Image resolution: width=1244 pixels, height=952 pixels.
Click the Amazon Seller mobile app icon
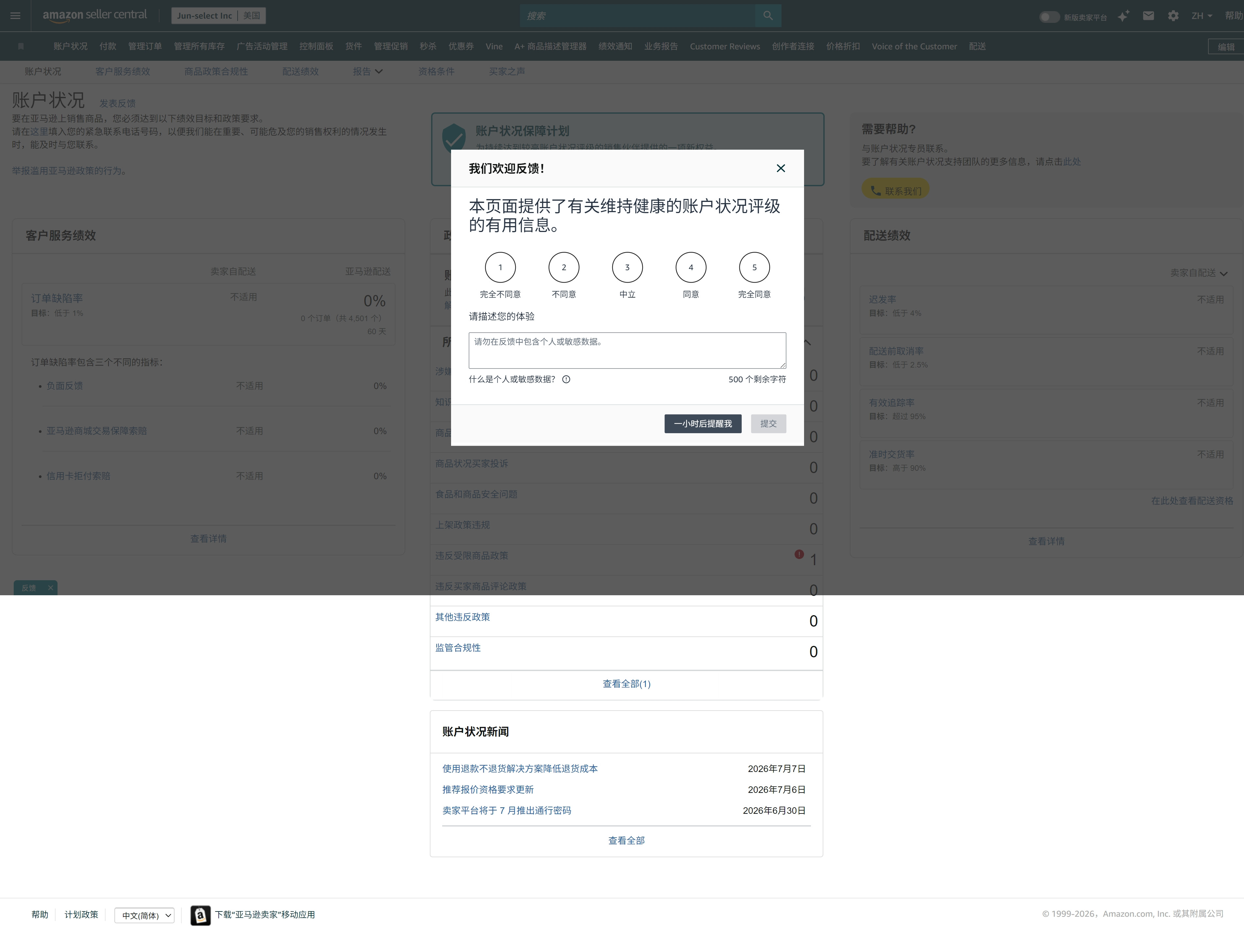[x=200, y=915]
